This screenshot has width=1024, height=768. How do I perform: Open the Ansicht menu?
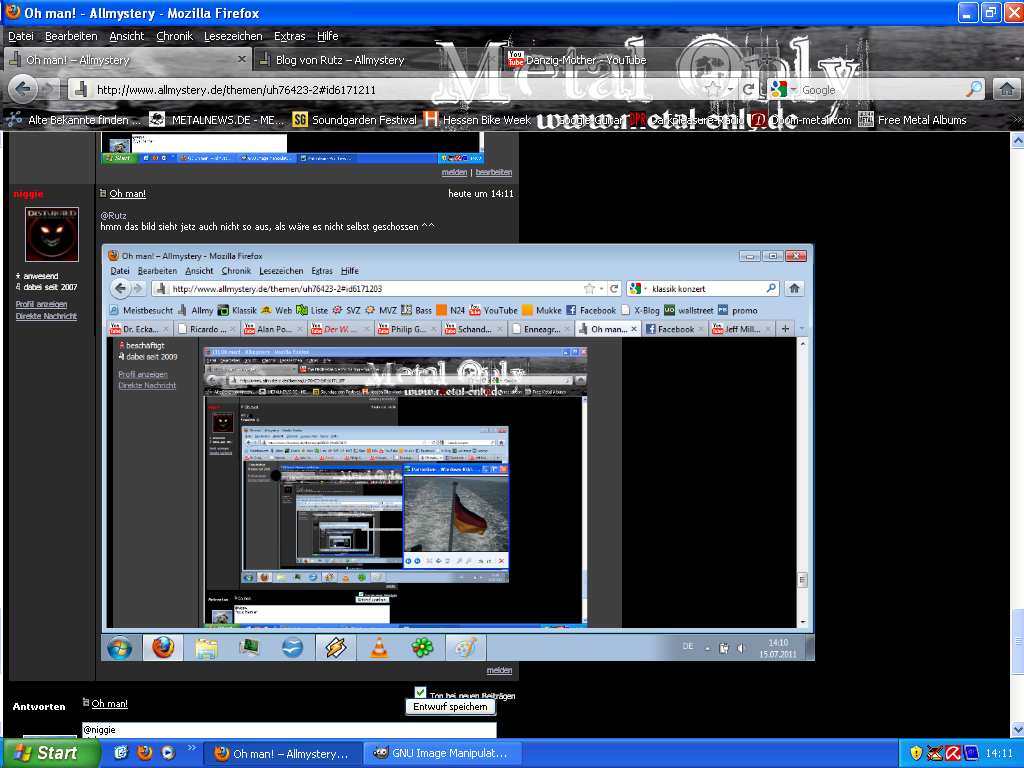click(127, 36)
